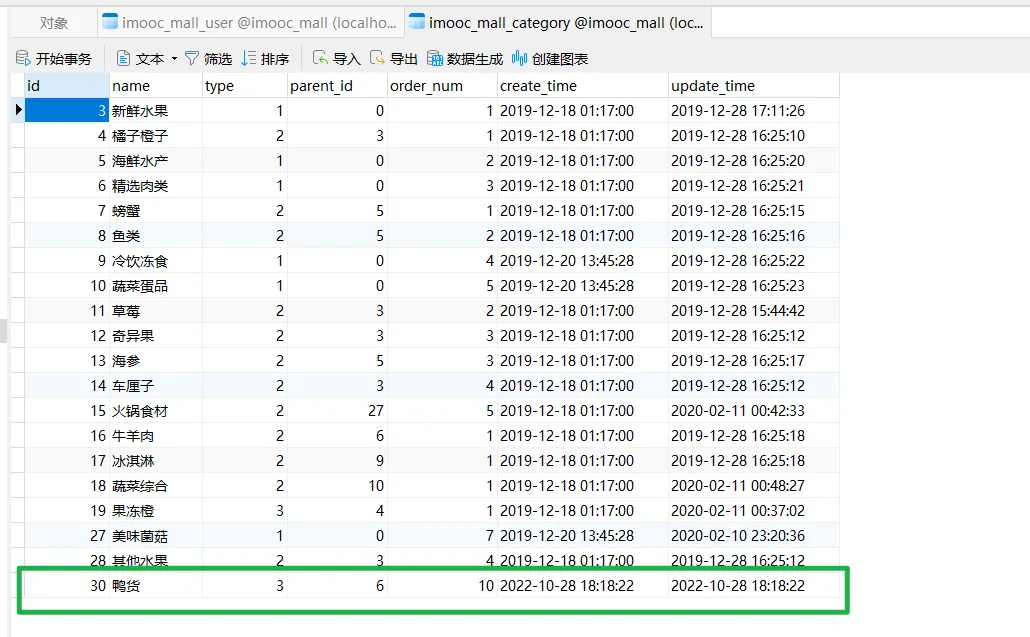Click the name column header
The width and height of the screenshot is (1030, 637).
point(156,86)
